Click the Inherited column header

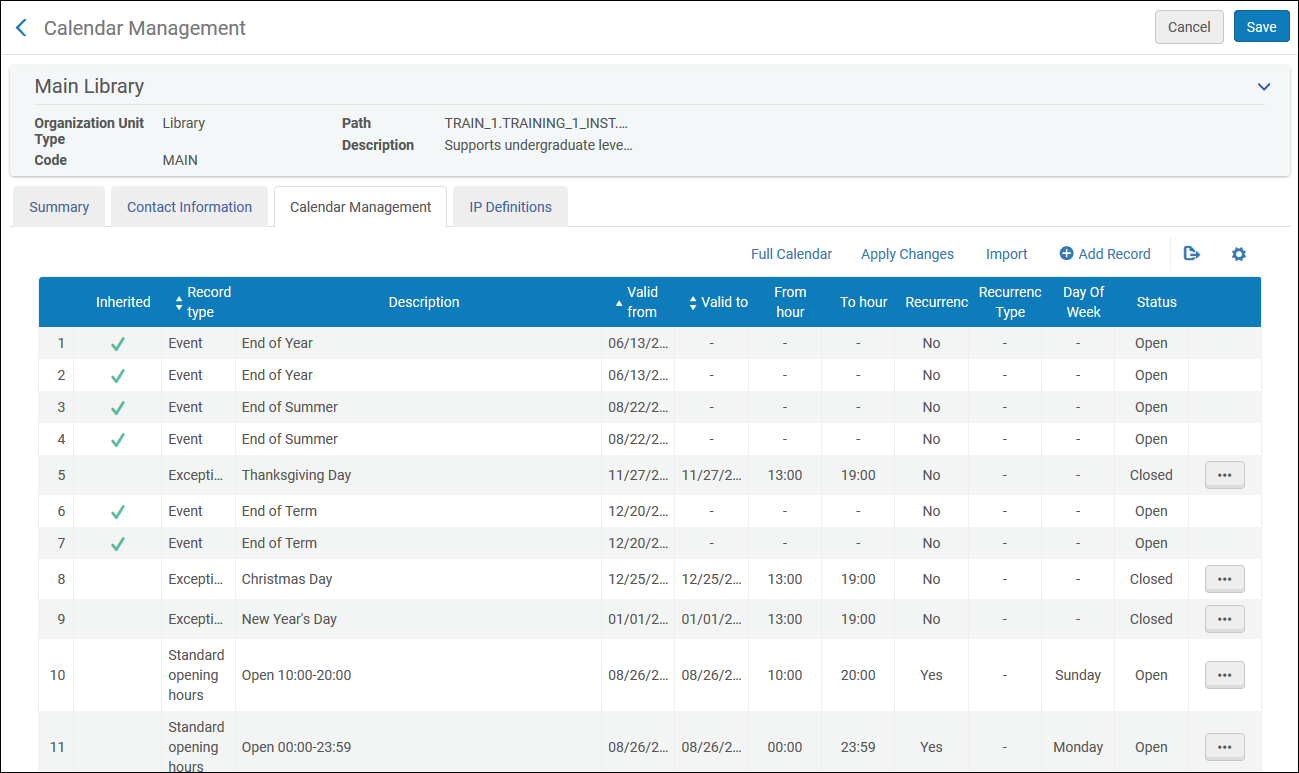[x=123, y=302]
